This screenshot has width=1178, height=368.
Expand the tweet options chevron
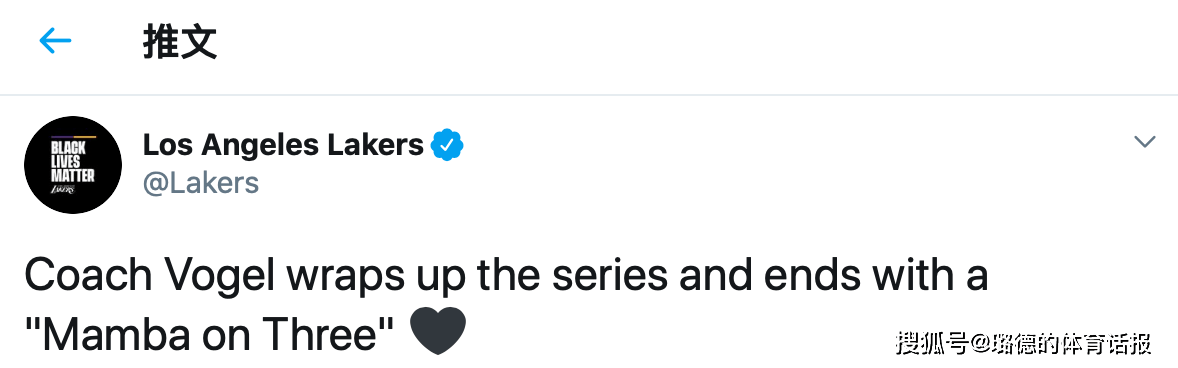point(1144,141)
